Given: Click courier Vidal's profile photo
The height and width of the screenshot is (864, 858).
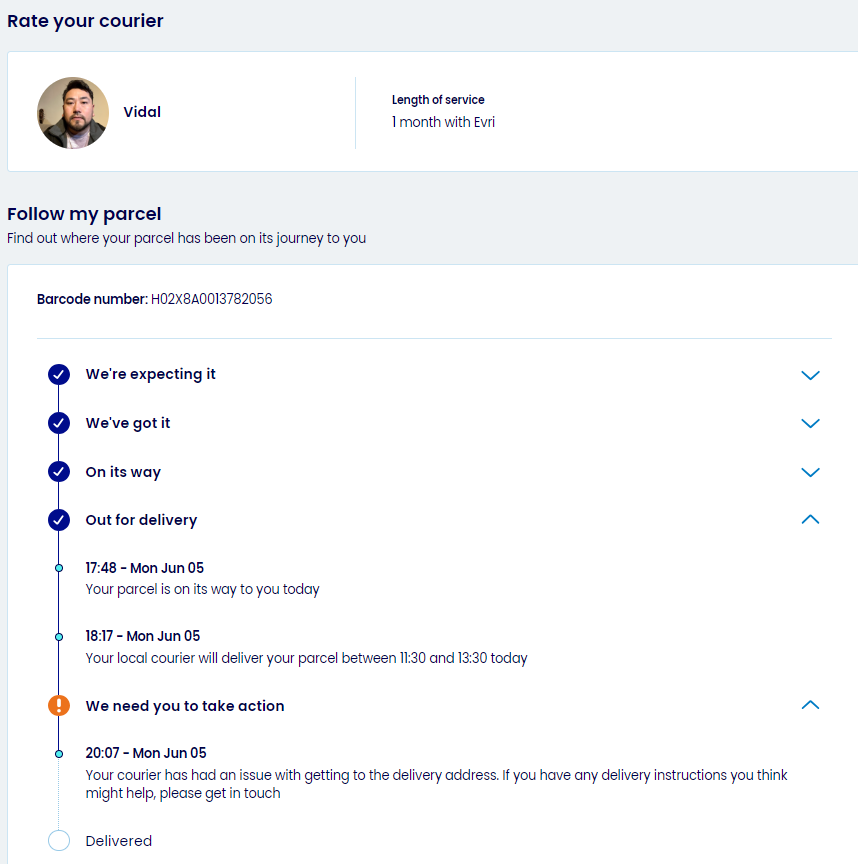Looking at the screenshot, I should (x=73, y=113).
